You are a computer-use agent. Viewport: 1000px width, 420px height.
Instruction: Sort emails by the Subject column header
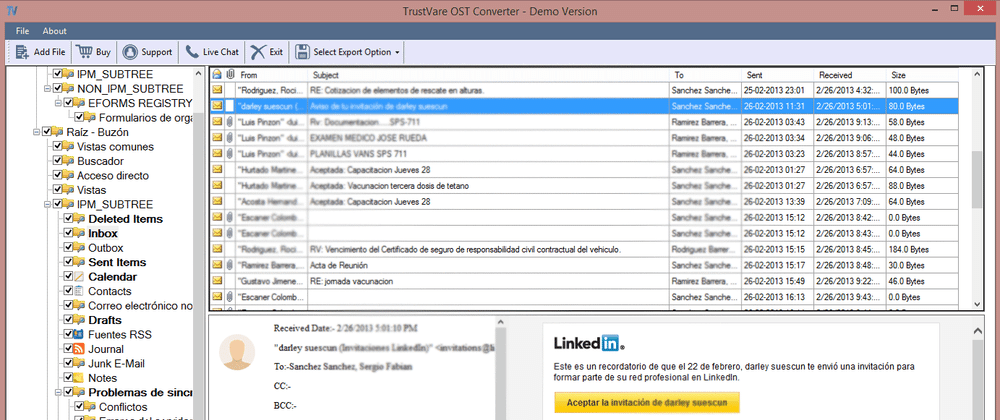tap(326, 75)
